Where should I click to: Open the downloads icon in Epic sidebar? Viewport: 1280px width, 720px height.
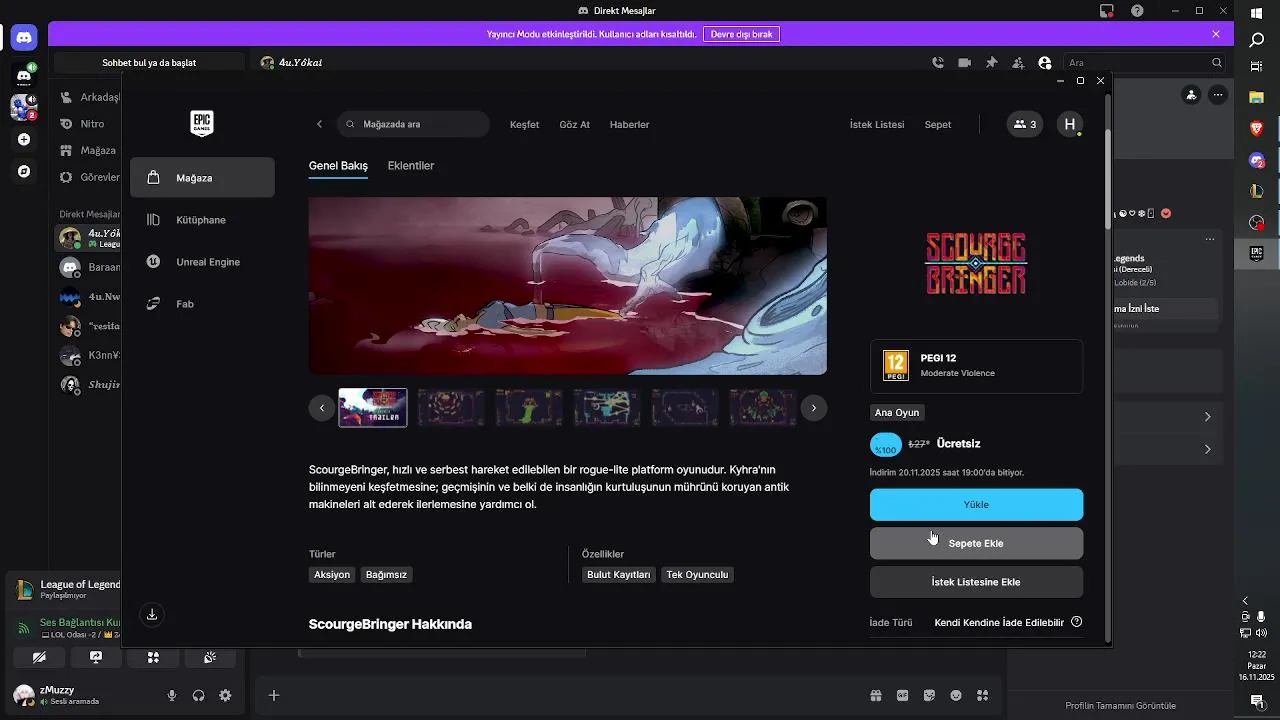click(x=152, y=614)
